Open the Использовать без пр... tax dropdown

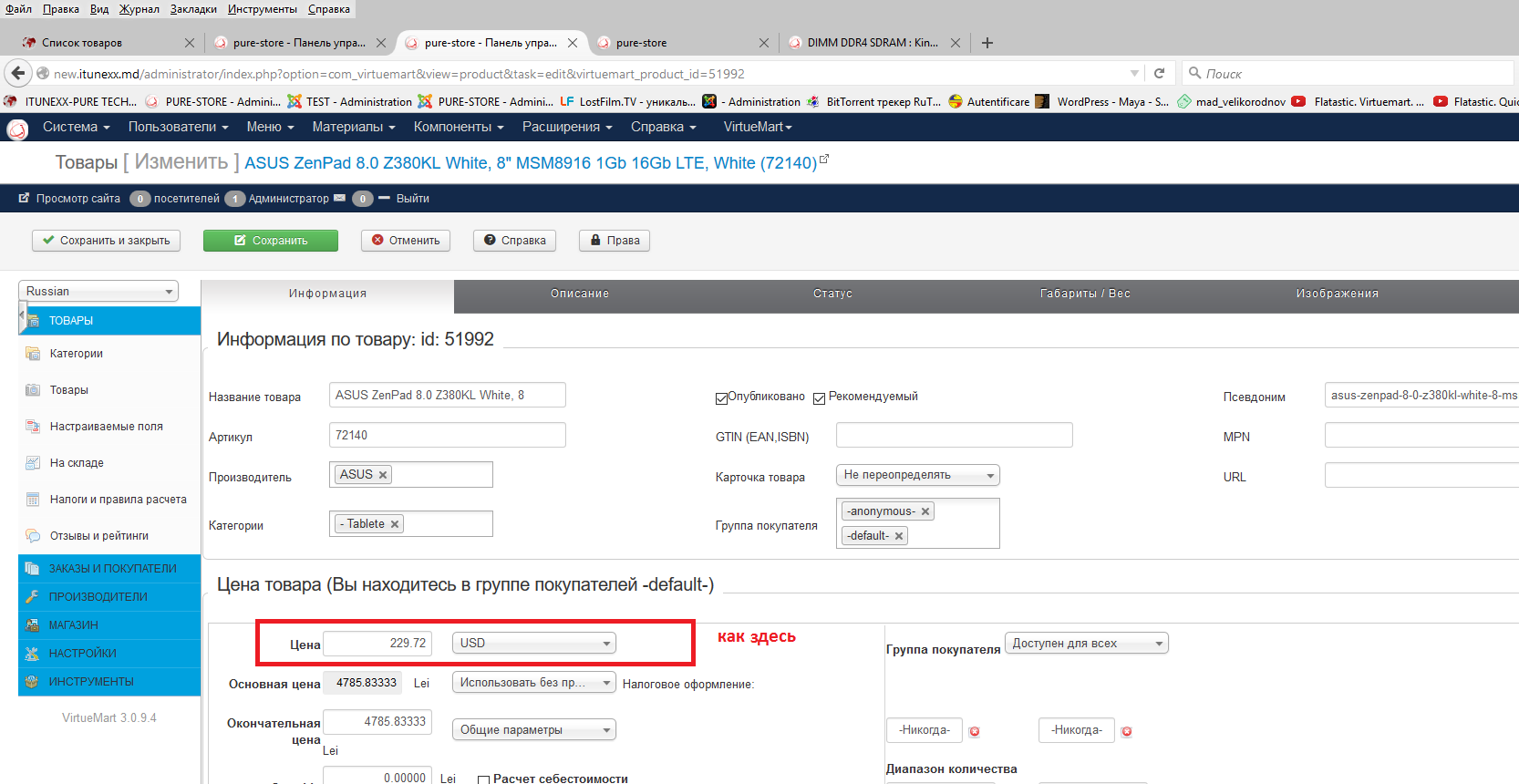pos(534,683)
